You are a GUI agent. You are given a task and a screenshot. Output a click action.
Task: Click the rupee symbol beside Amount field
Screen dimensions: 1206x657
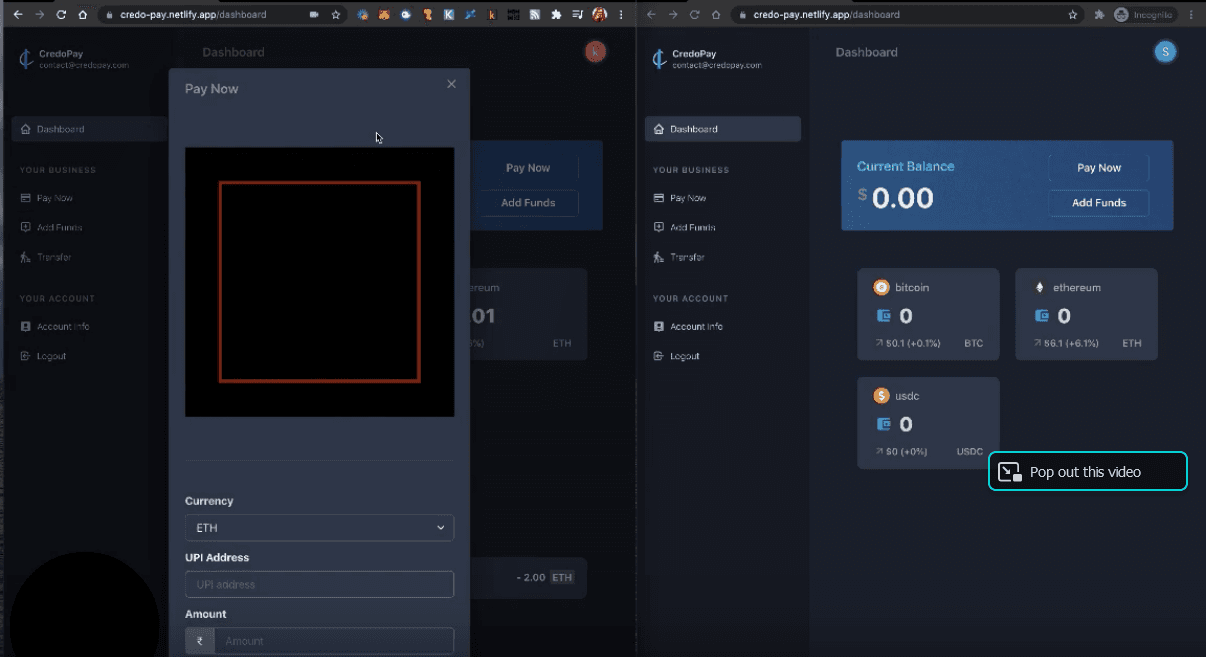199,641
